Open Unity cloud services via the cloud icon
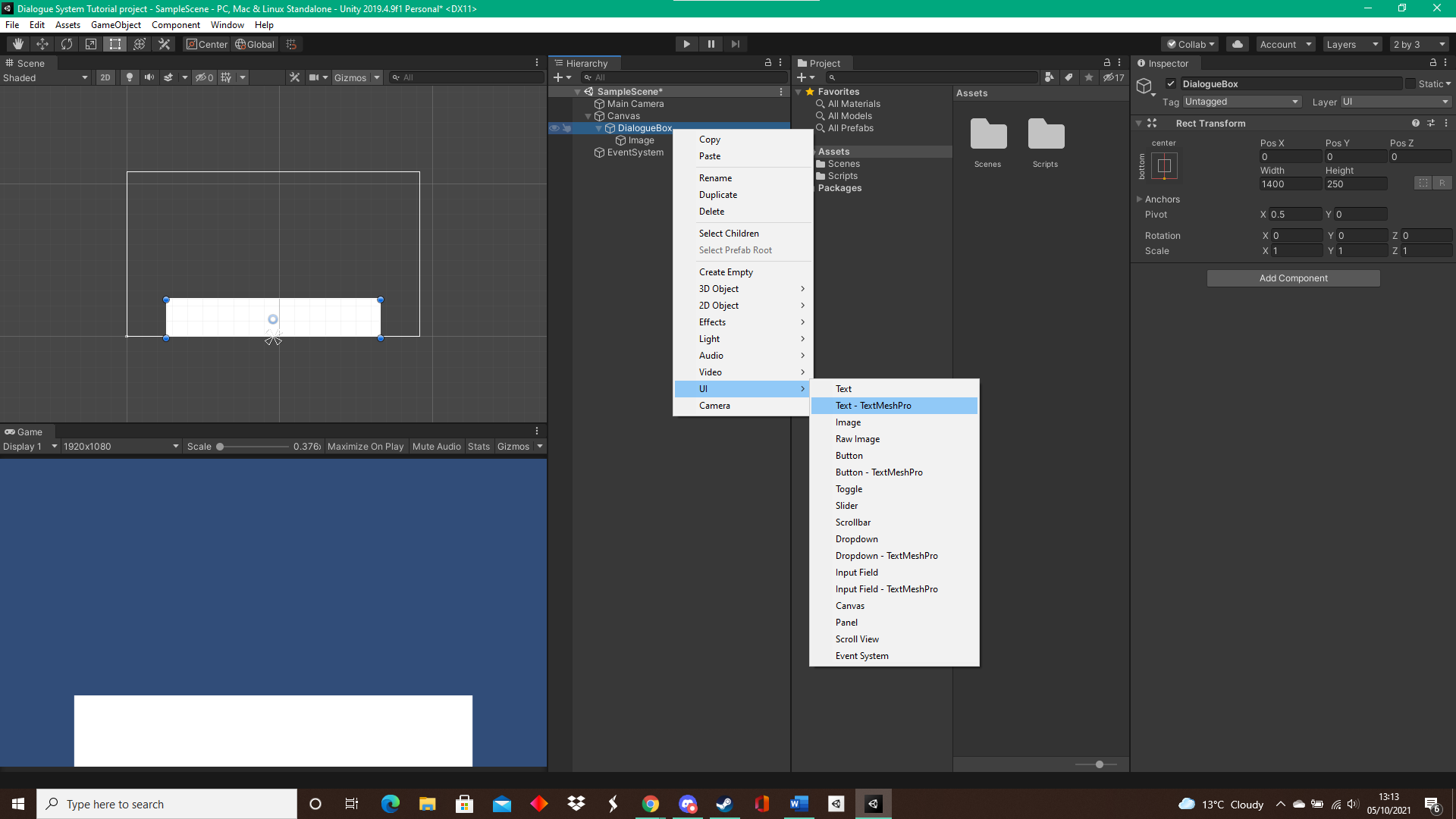The width and height of the screenshot is (1456, 819). coord(1238,44)
